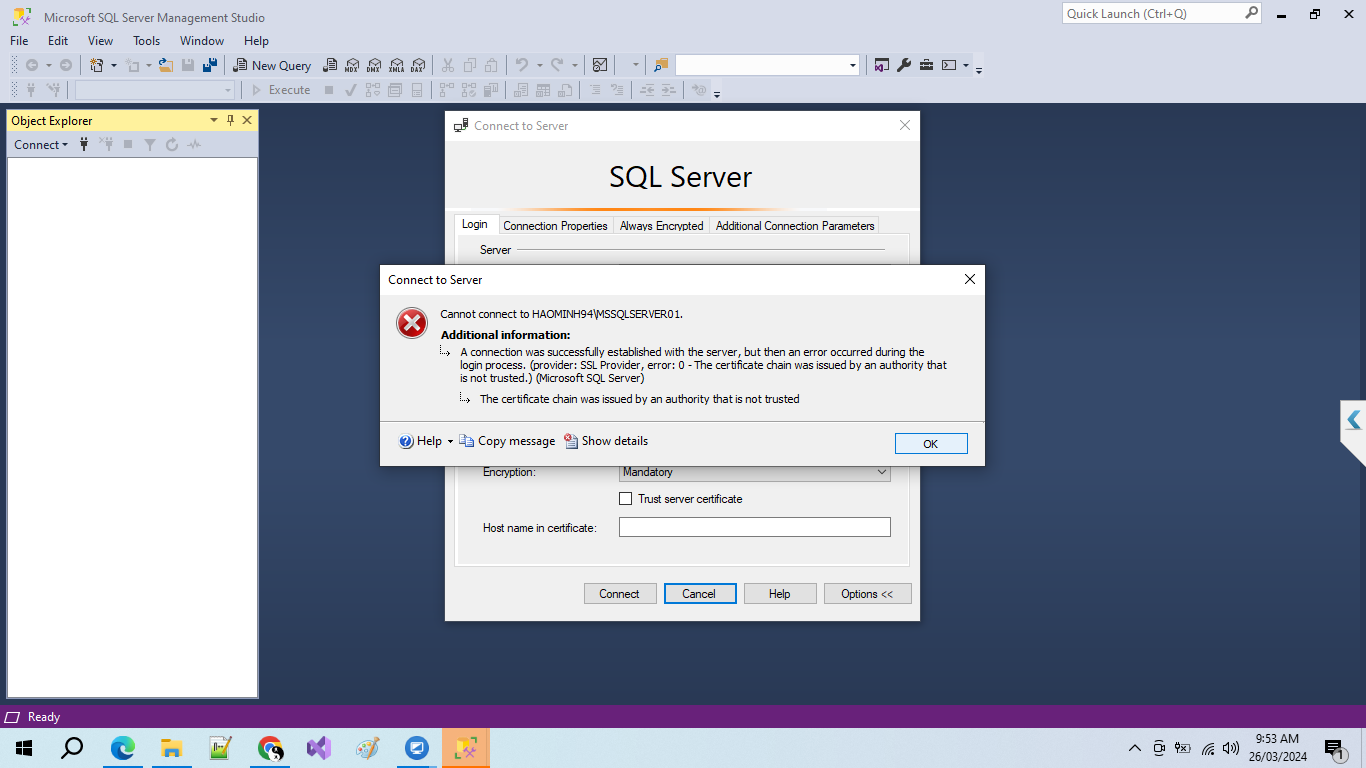Expand the command window icon dropdown arrow
This screenshot has width=1366, height=768.
[966, 65]
